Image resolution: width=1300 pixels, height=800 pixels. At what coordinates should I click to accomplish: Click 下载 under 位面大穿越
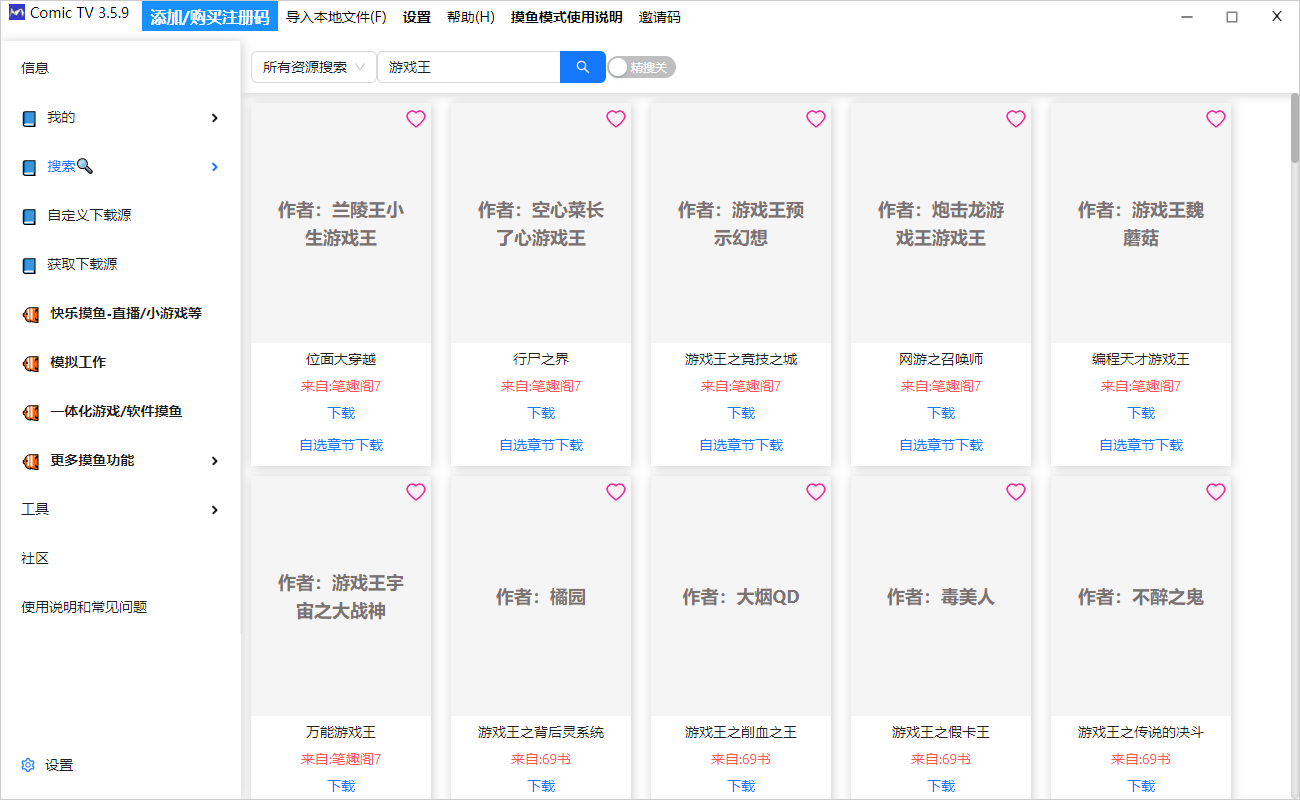(341, 413)
